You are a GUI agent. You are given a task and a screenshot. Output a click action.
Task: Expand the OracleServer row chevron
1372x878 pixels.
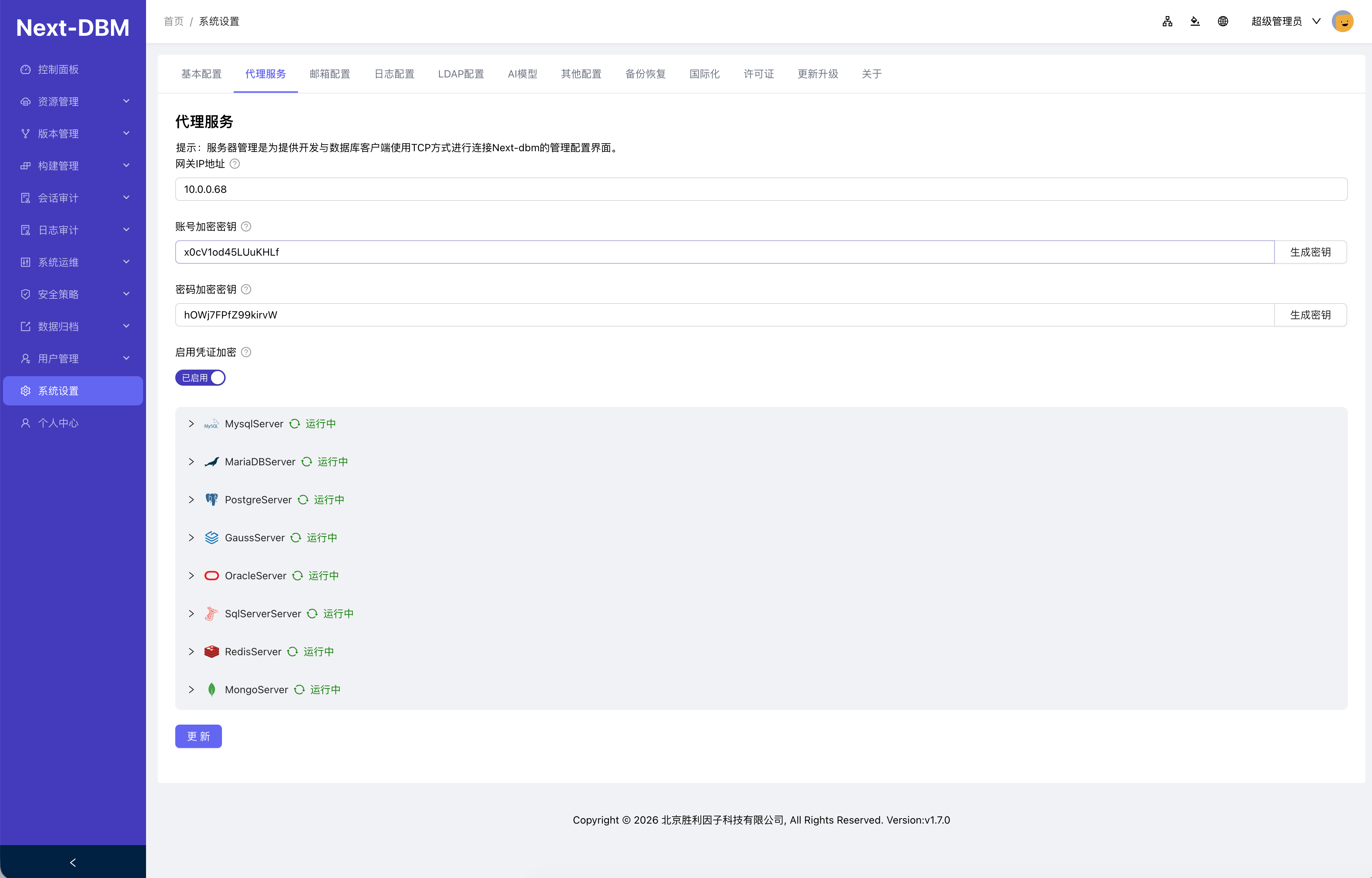pyautogui.click(x=191, y=576)
